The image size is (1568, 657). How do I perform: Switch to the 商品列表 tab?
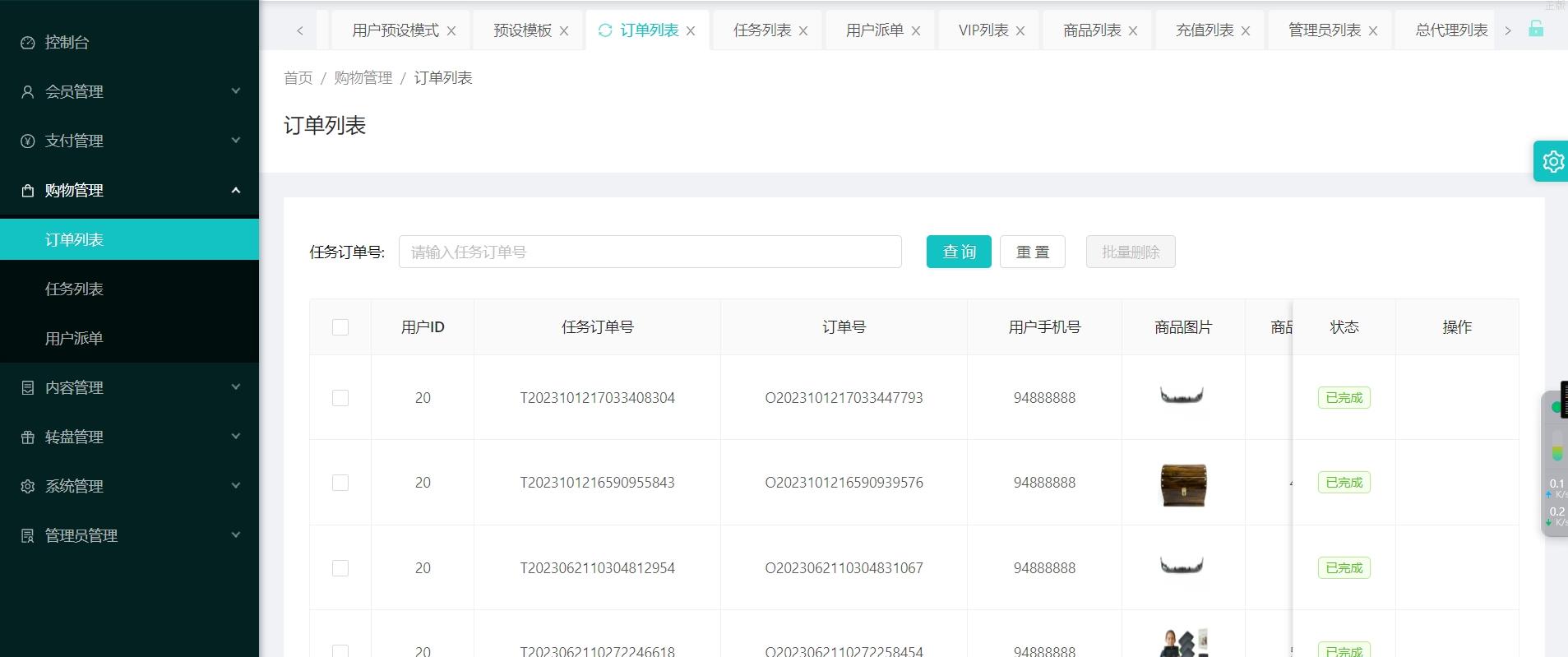pos(1091,30)
